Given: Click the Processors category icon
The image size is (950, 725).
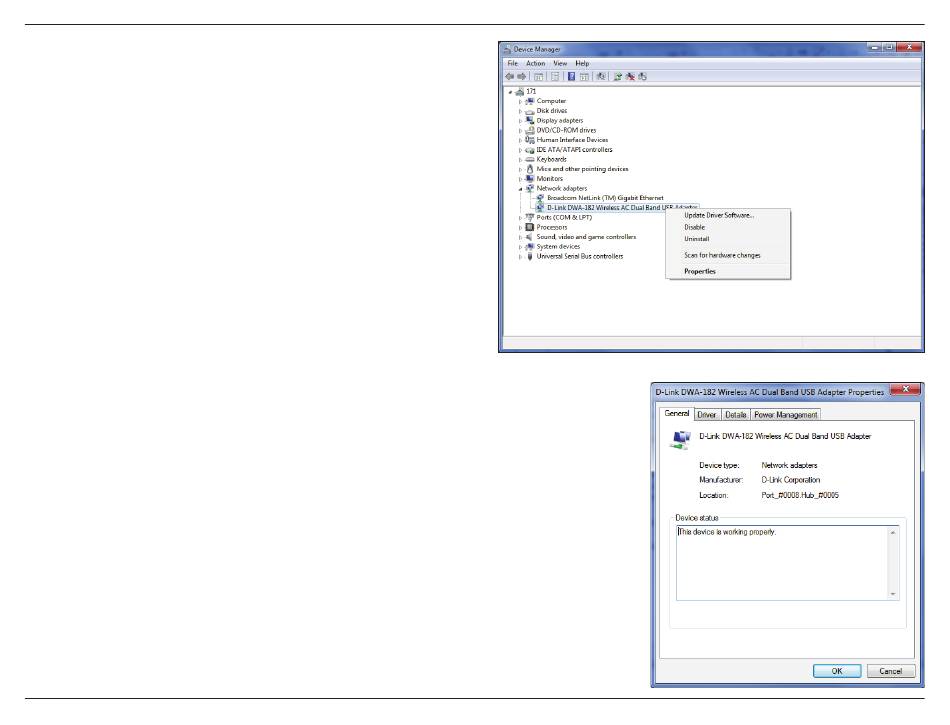Looking at the screenshot, I should pyautogui.click(x=530, y=227).
